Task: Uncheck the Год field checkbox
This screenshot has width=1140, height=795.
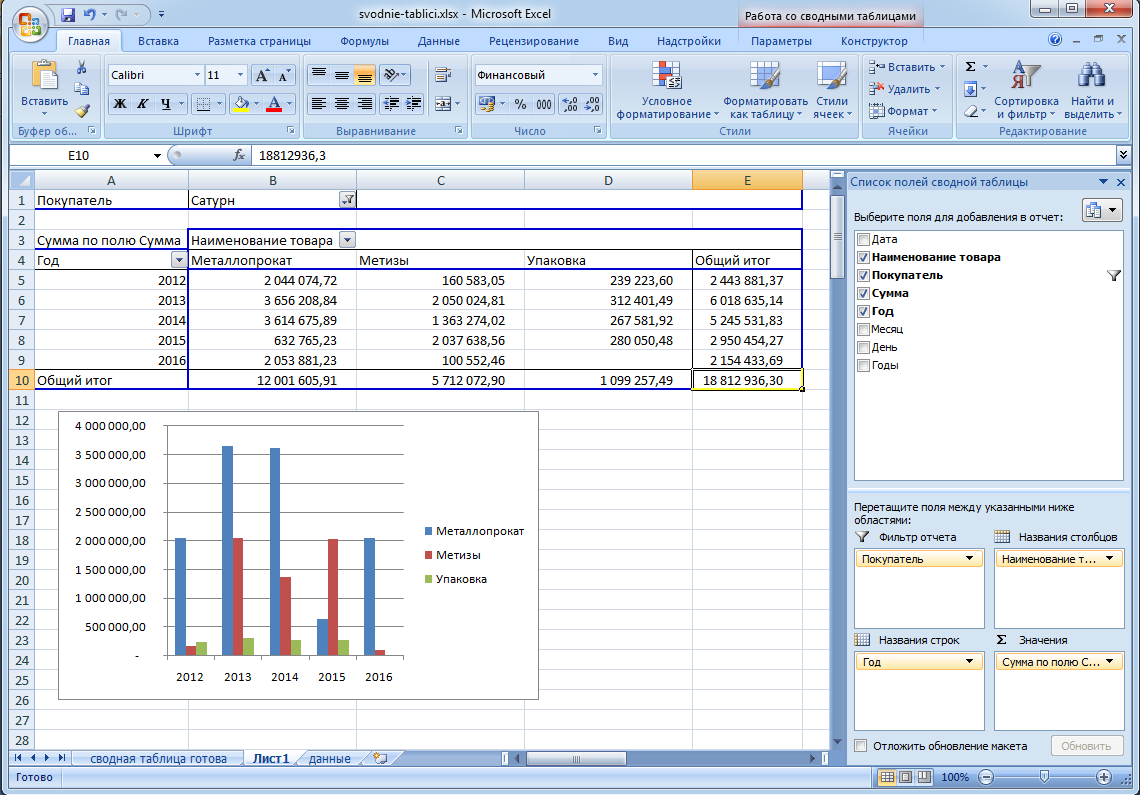Action: coord(864,311)
